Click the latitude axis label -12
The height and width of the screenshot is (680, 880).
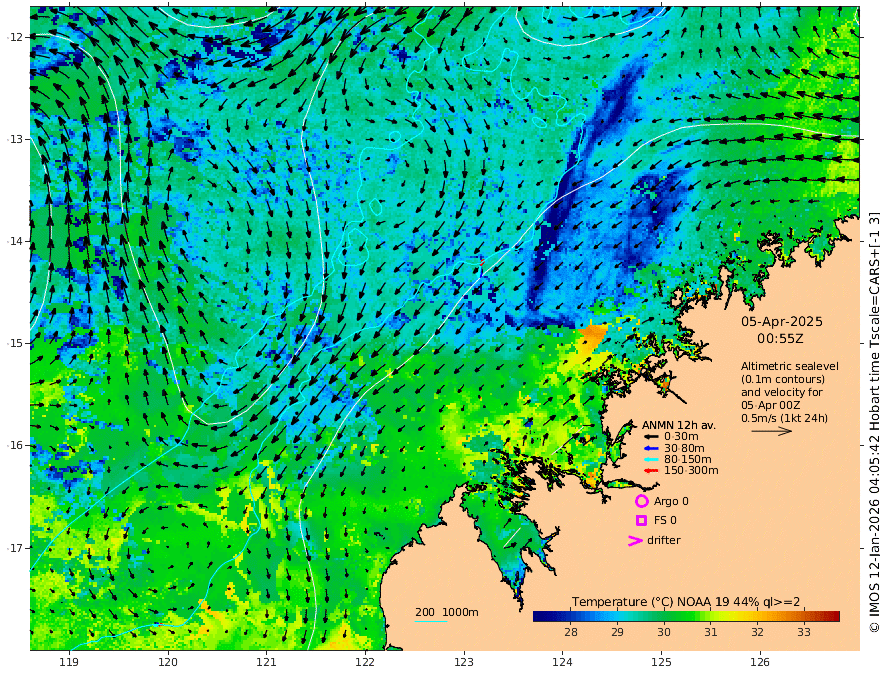15,37
